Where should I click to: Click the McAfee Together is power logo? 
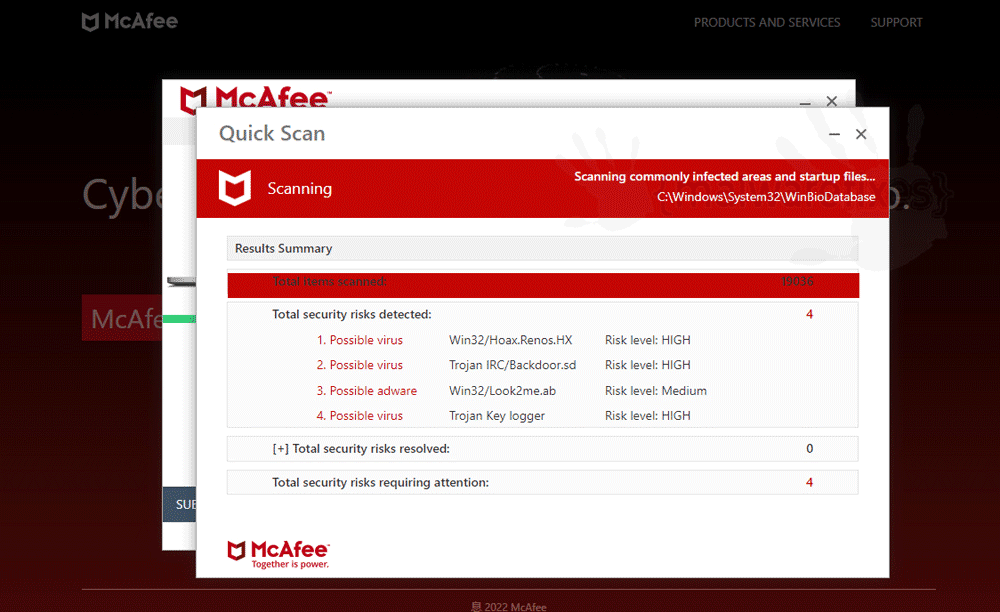pos(279,554)
